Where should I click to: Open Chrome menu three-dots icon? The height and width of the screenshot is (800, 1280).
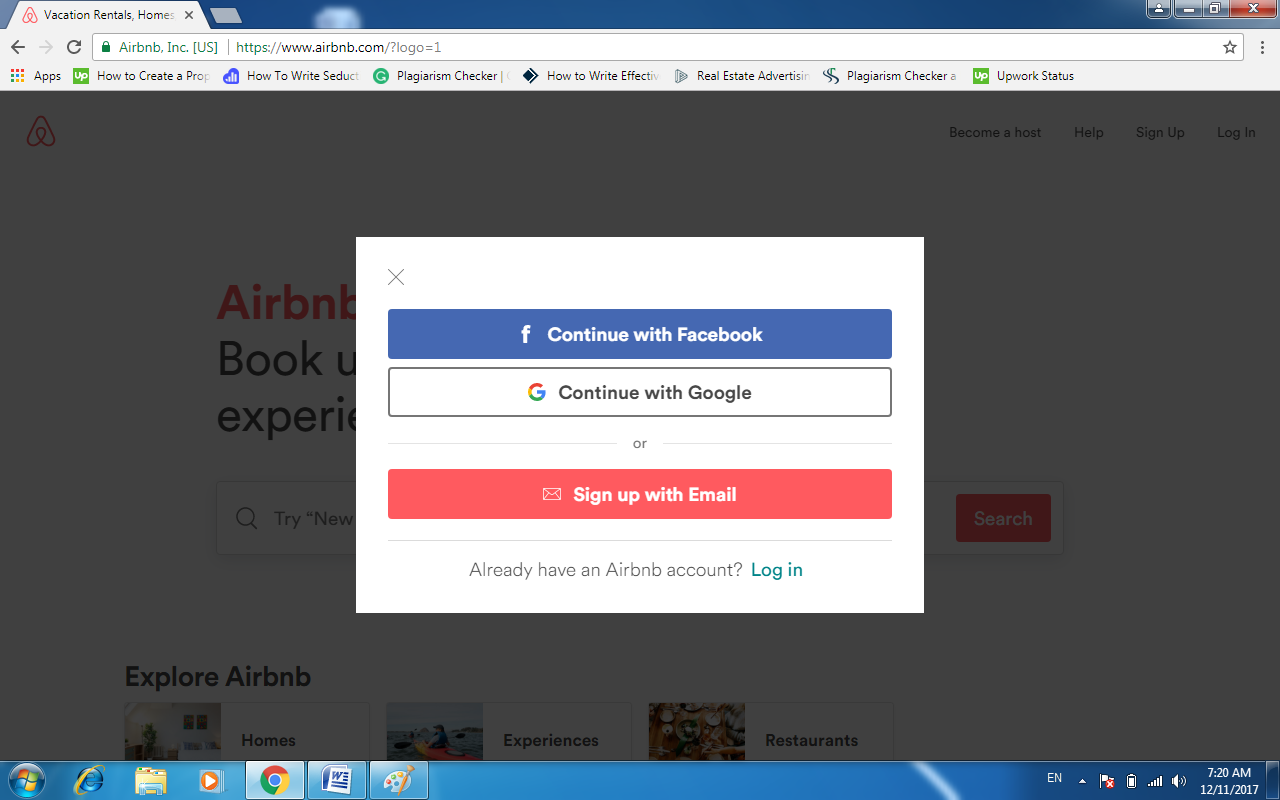(x=1263, y=47)
